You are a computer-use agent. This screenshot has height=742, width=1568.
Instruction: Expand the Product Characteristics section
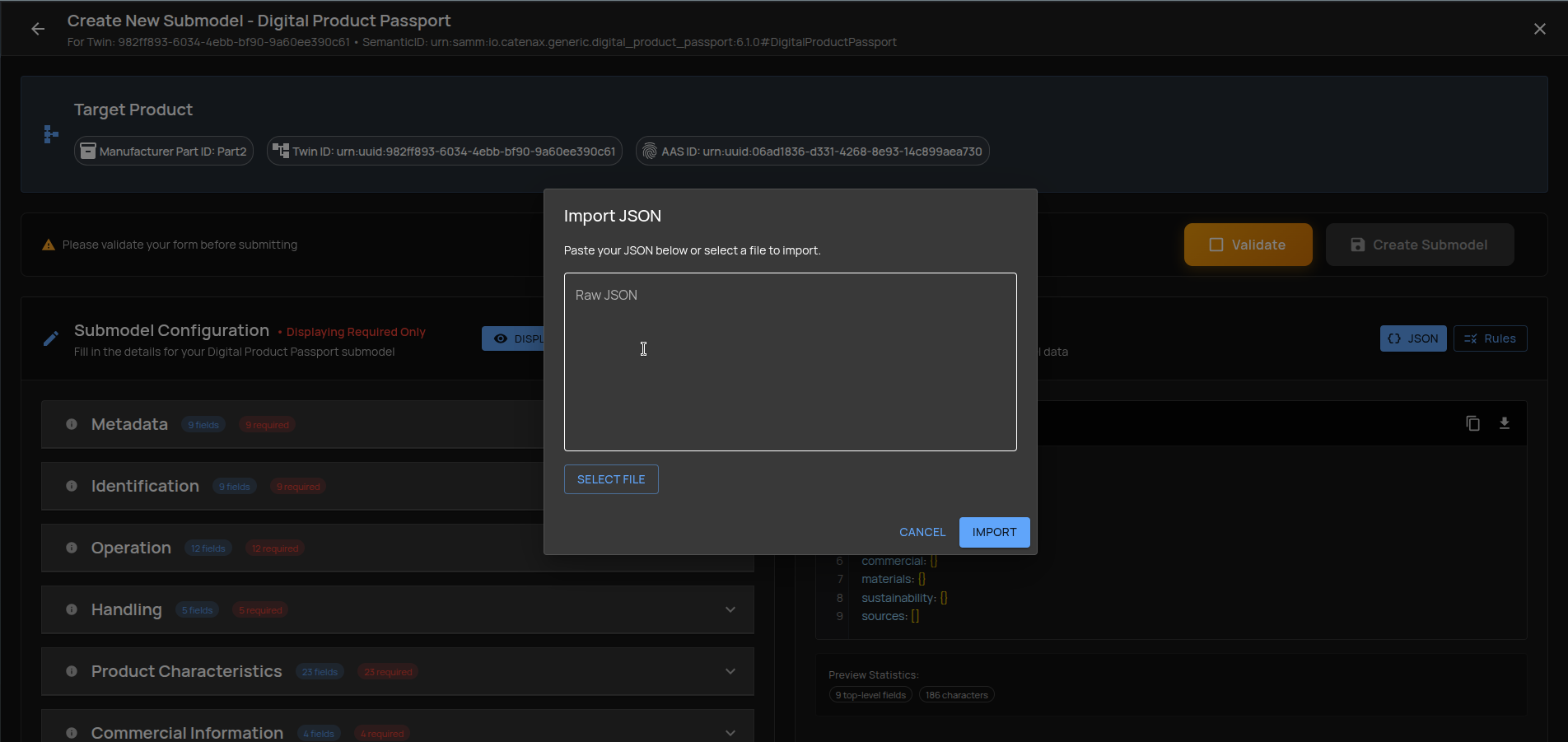pos(730,671)
